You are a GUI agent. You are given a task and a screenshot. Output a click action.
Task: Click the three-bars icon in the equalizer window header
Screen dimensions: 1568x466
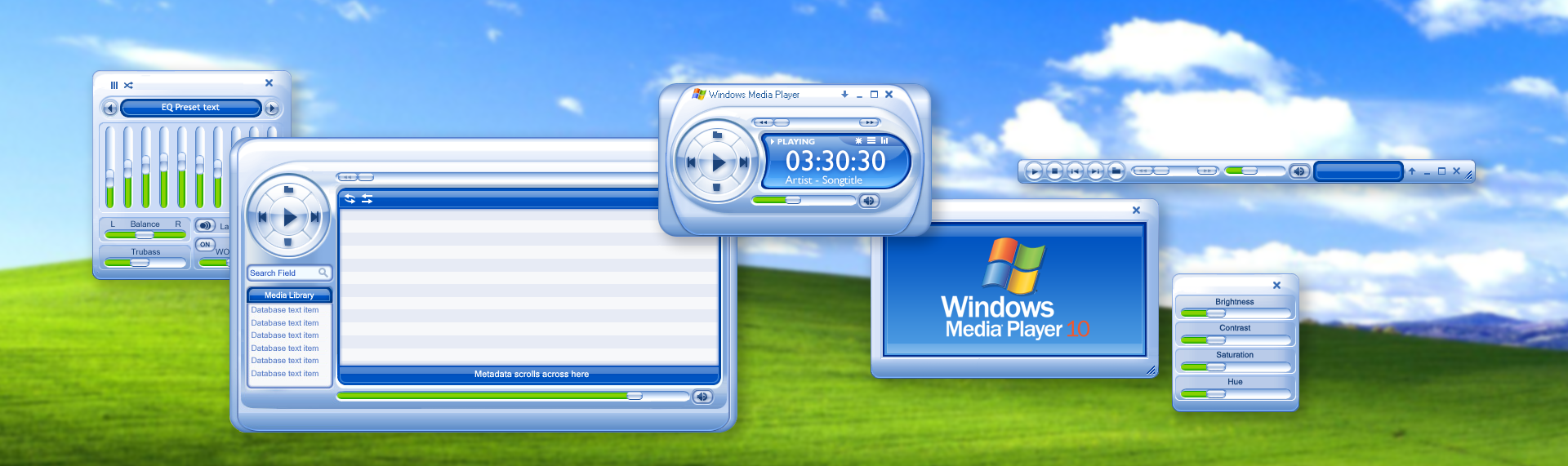coord(114,85)
